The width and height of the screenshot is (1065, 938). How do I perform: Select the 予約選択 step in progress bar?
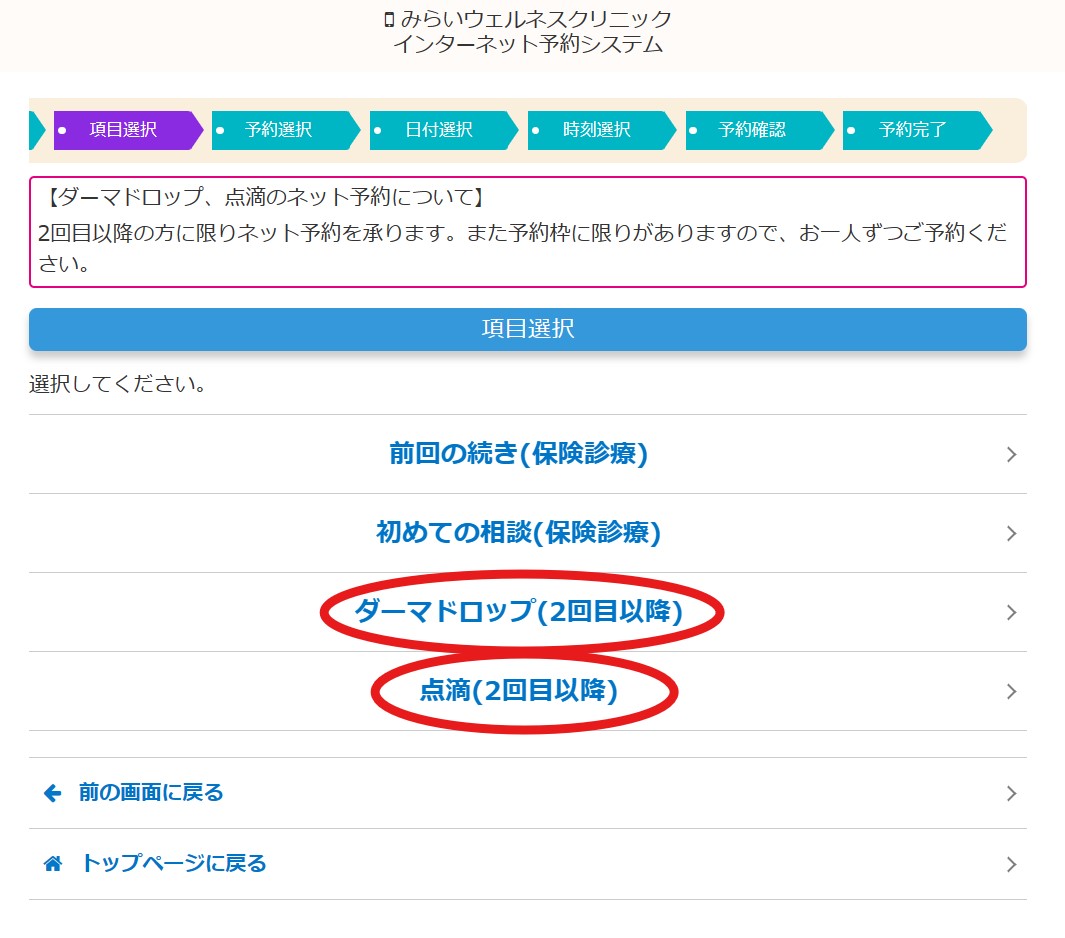[285, 130]
